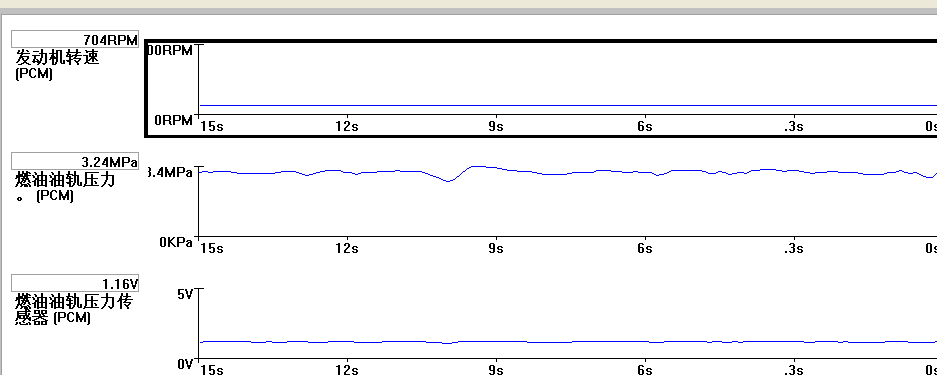Click the 0V axis label on sensor graph
Screen dimensions: 937x375
[x=185, y=364]
